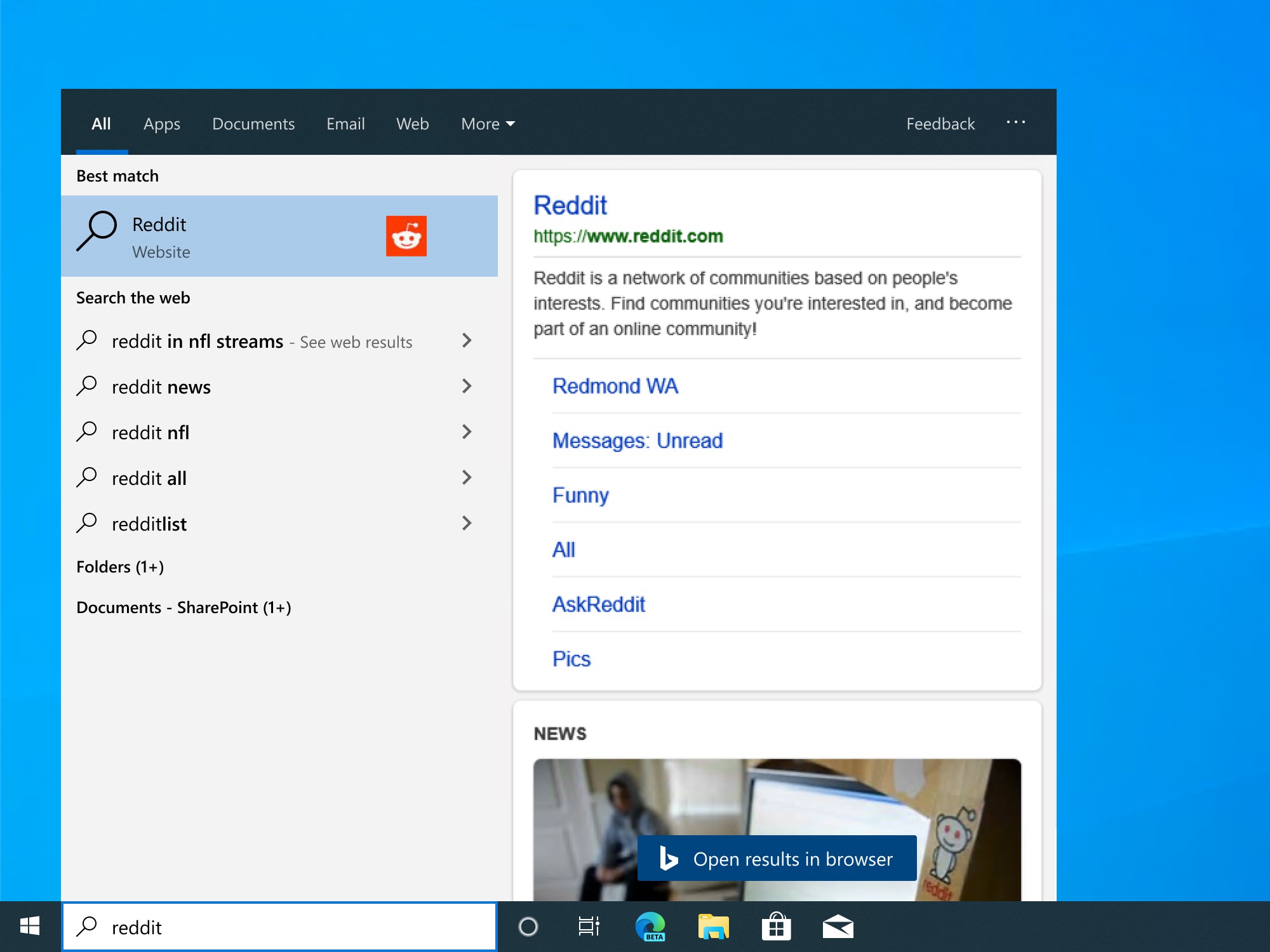The width and height of the screenshot is (1270, 952).
Task: Expand the reddit nfl streams result
Action: tap(466, 341)
